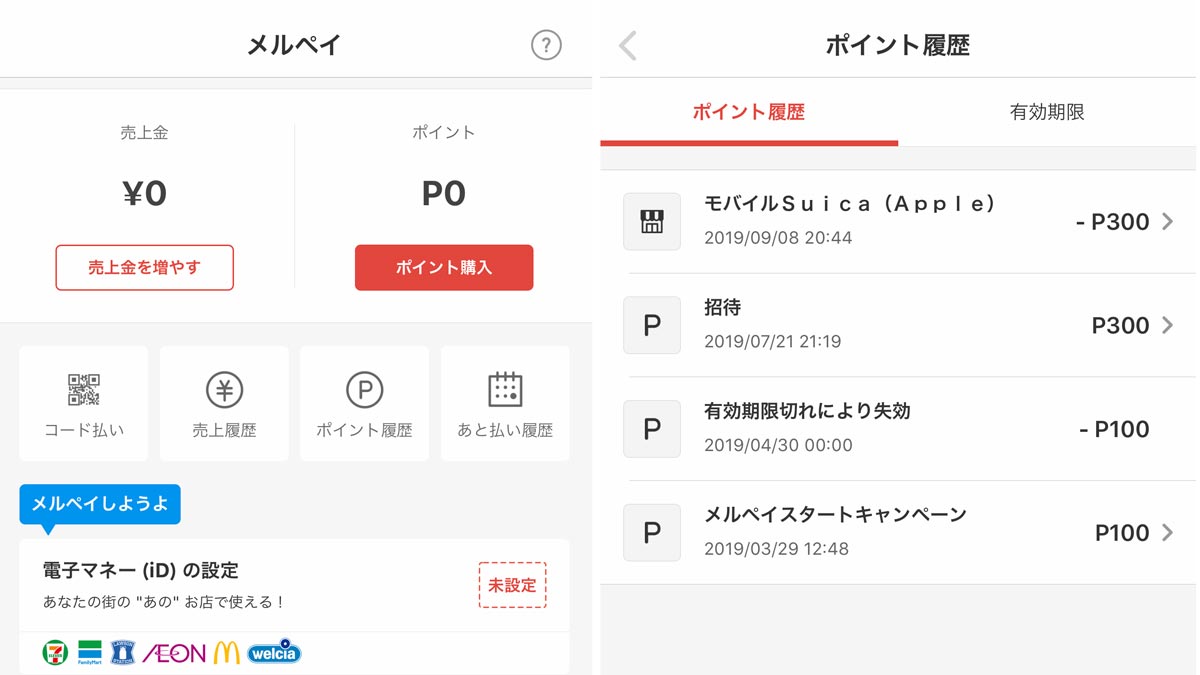Screen dimensions: 1200x675
Task: Open the 電子マネー (iD) の設定 row
Action: pos(294,585)
